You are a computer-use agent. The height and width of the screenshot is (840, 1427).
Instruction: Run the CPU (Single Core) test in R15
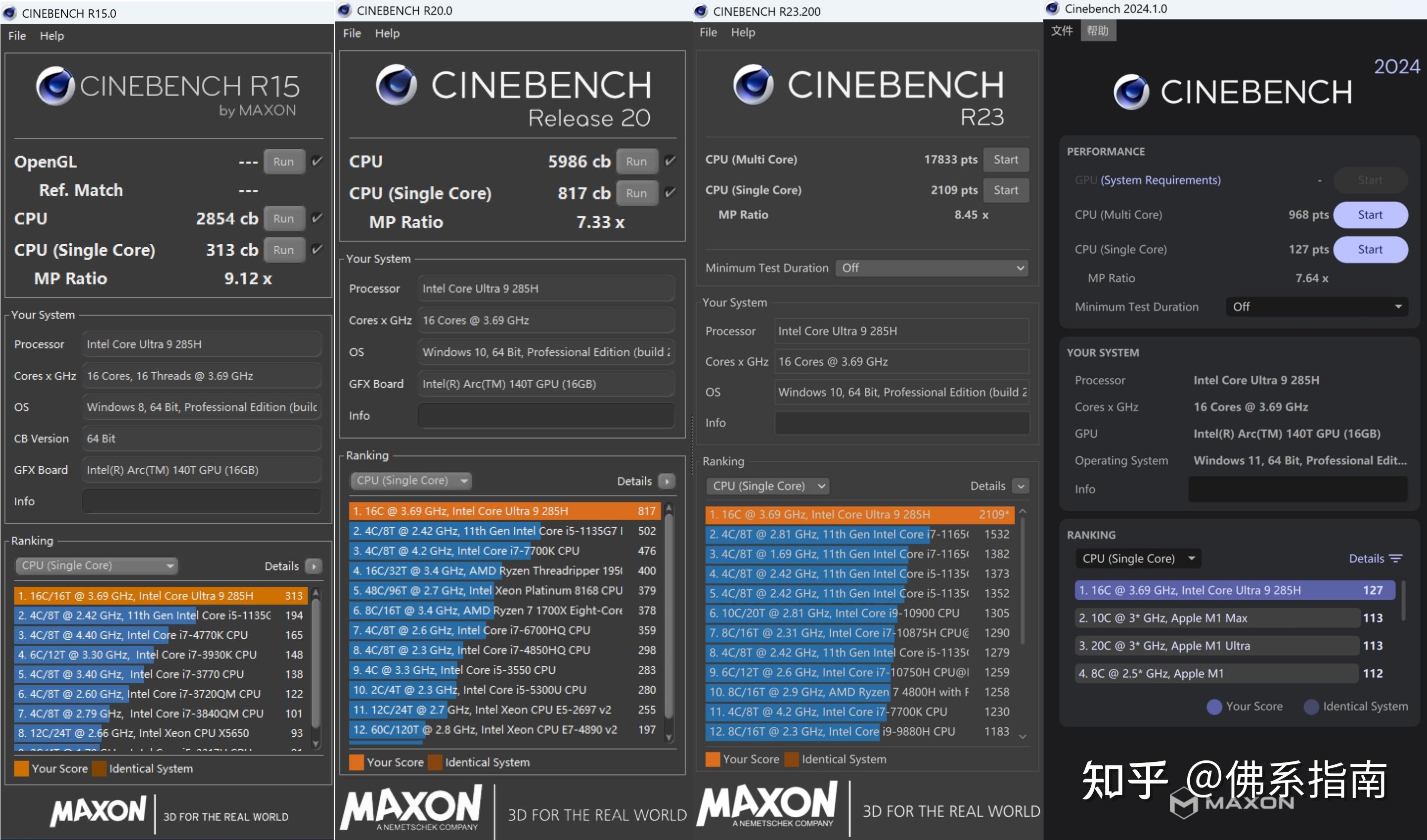(x=284, y=250)
